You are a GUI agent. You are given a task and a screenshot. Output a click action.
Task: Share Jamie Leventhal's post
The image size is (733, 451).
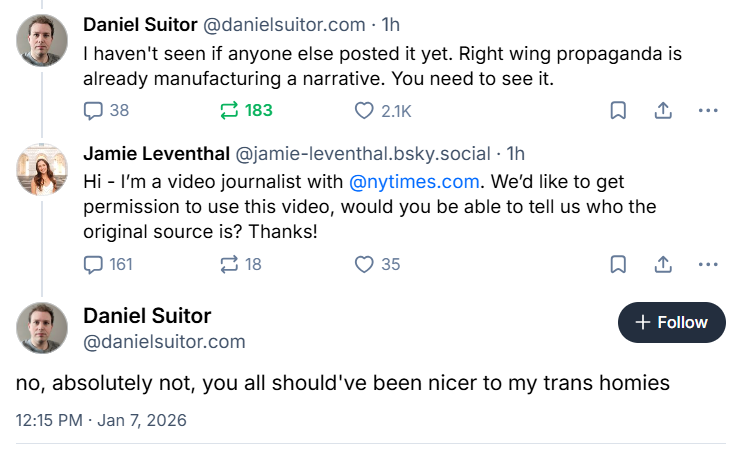pyautogui.click(x=662, y=264)
